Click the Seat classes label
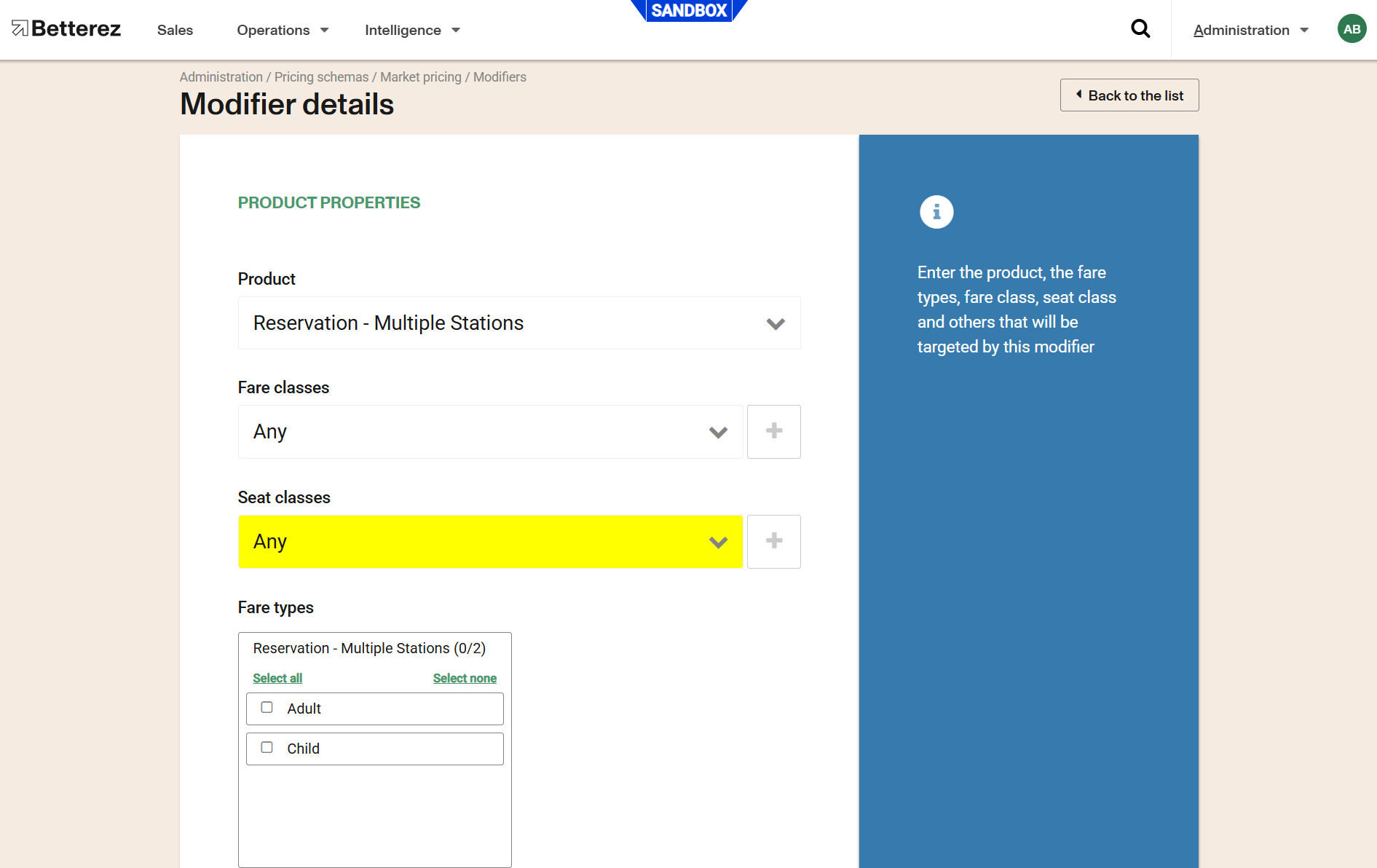Image resolution: width=1377 pixels, height=868 pixels. point(284,497)
